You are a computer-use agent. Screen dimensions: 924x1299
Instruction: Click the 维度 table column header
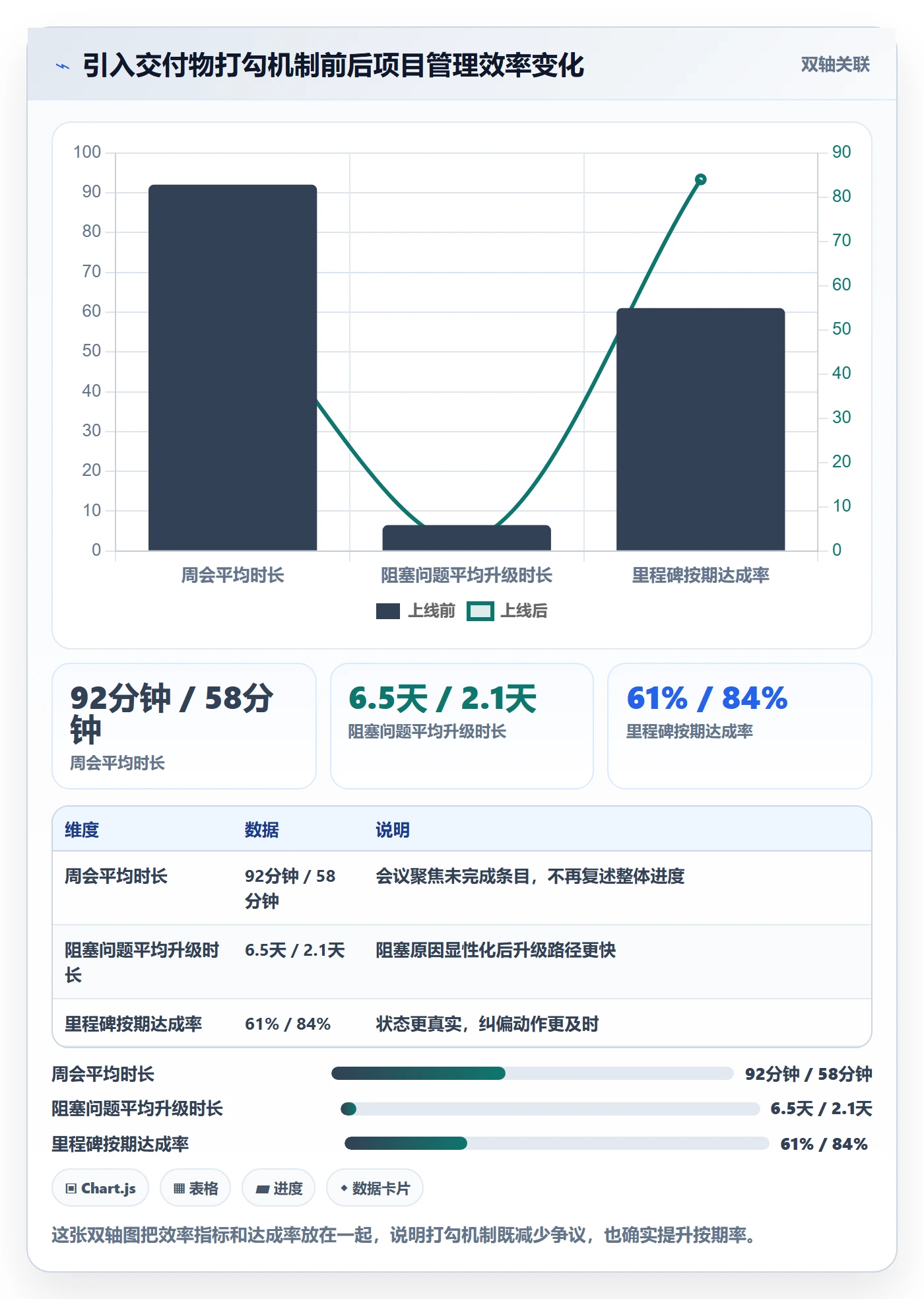coord(82,830)
